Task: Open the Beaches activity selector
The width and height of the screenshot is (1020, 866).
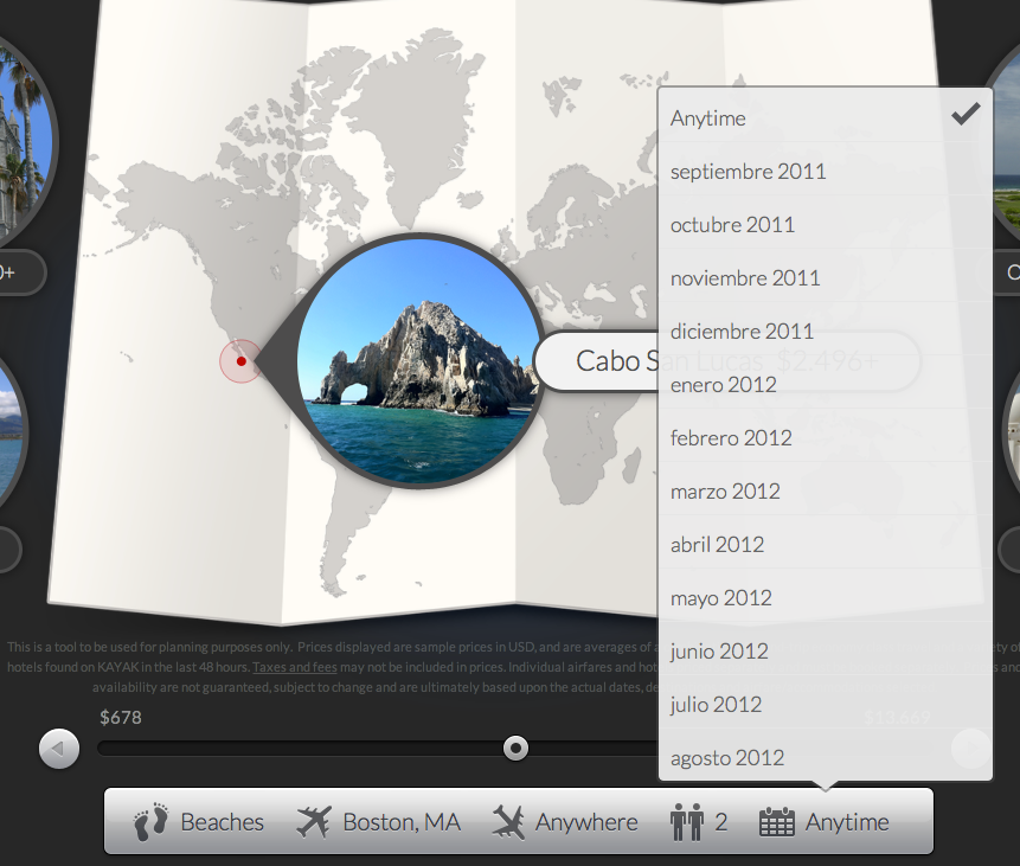Action: (199, 822)
